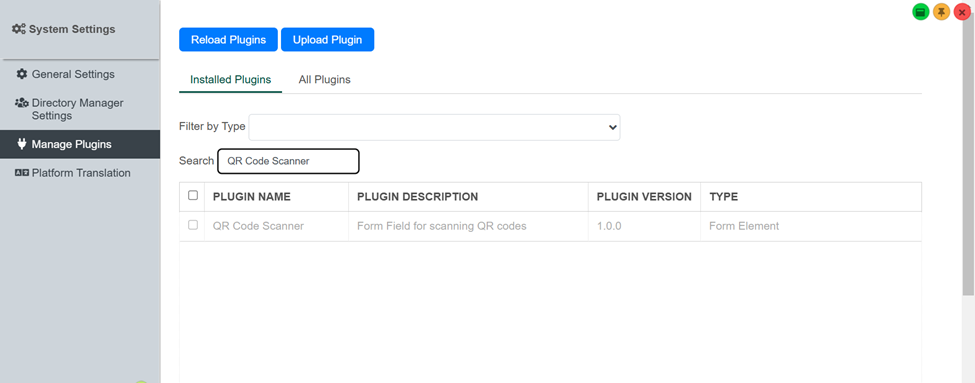Check the QR Code Scanner row checkbox
Viewport: 975px width, 383px height.
(x=193, y=224)
